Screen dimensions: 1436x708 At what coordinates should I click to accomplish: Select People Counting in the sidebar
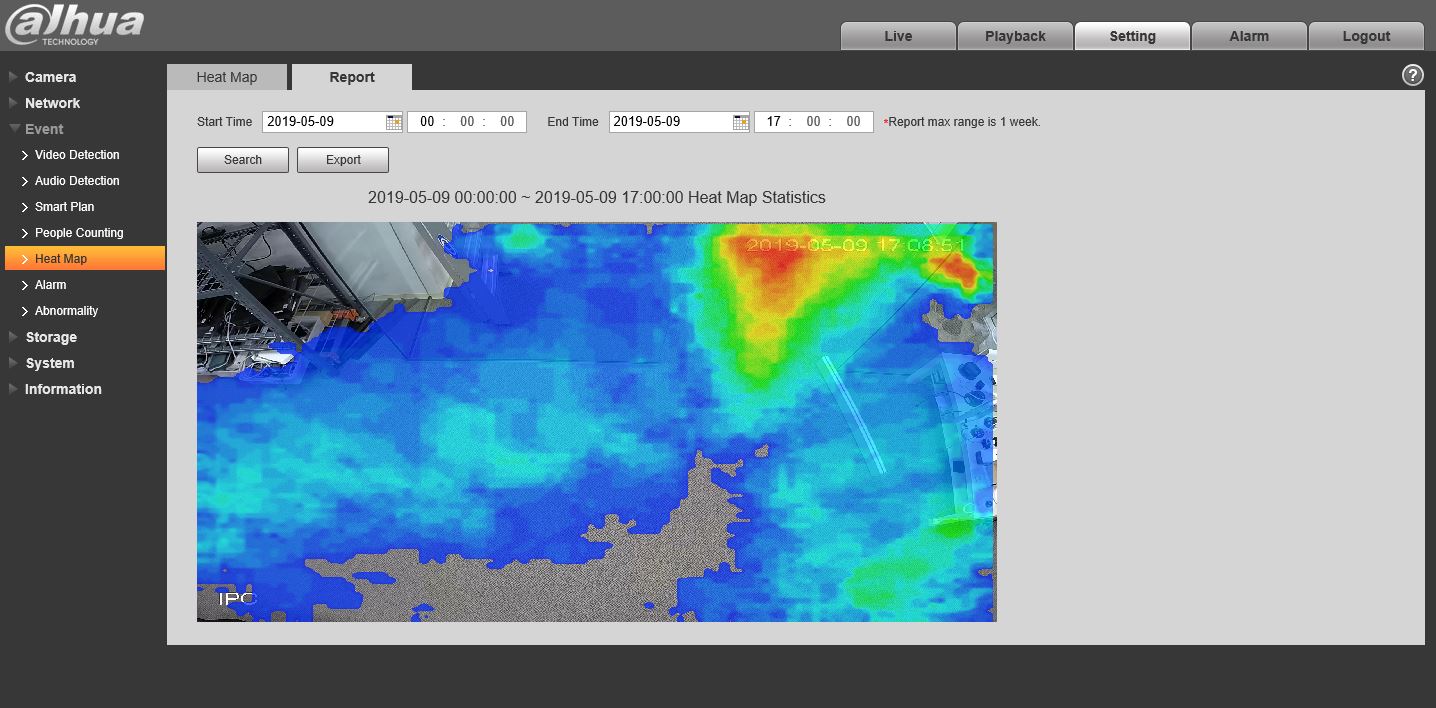(x=79, y=233)
